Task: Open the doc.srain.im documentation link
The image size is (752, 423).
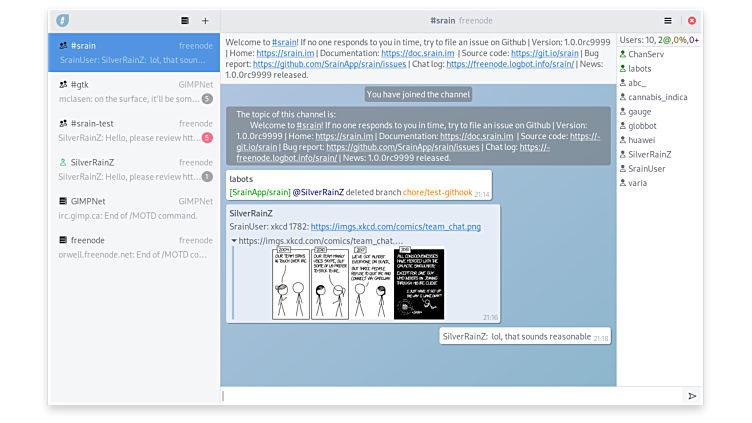Action: pos(416,52)
